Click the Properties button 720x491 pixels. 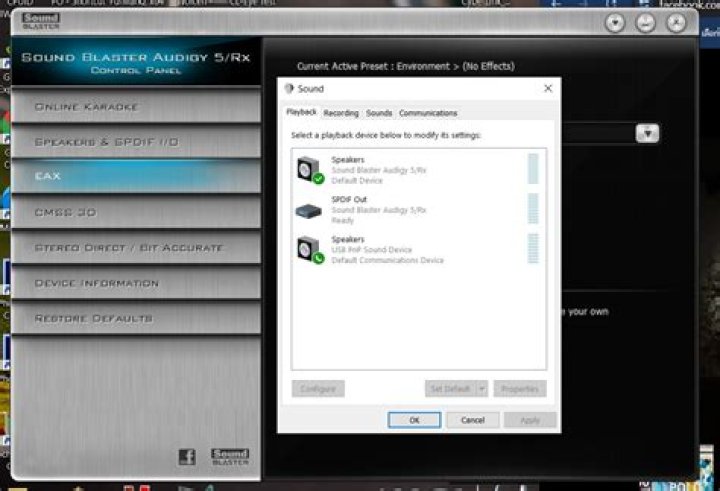coord(520,389)
